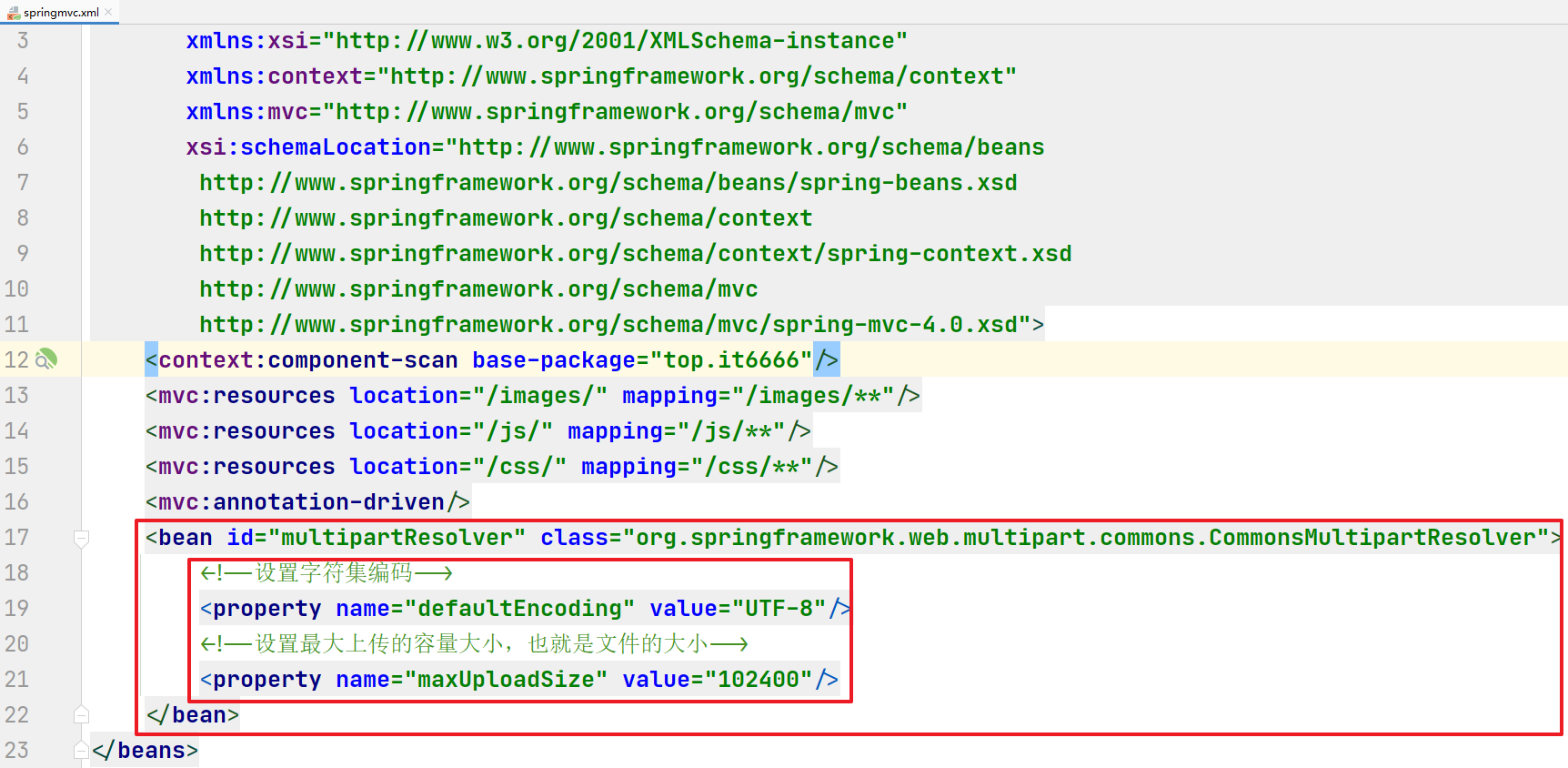Click the context:component-scan tag name
The height and width of the screenshot is (768, 1568).
(308, 360)
